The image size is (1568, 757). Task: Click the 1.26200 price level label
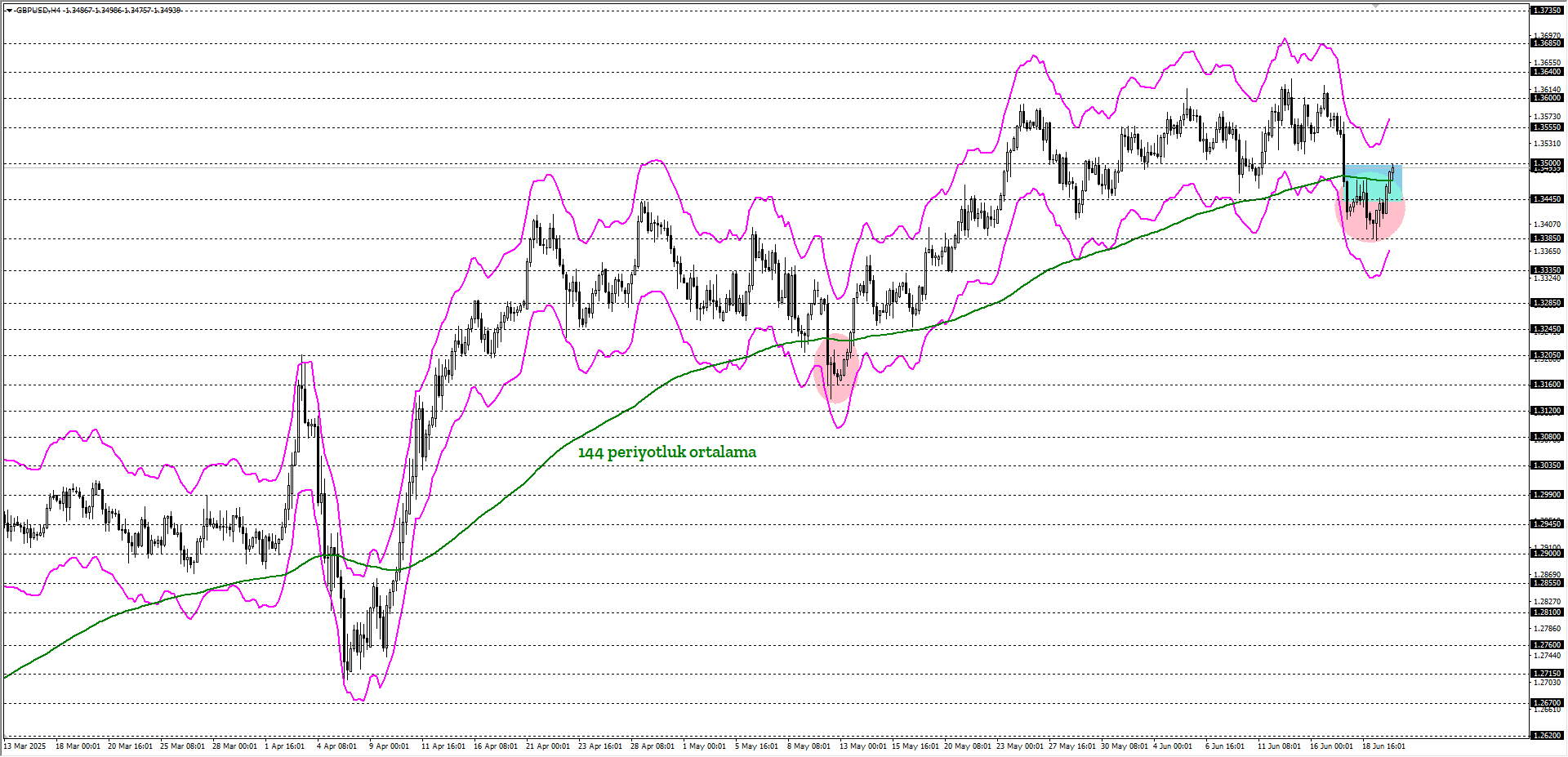pos(1547,736)
